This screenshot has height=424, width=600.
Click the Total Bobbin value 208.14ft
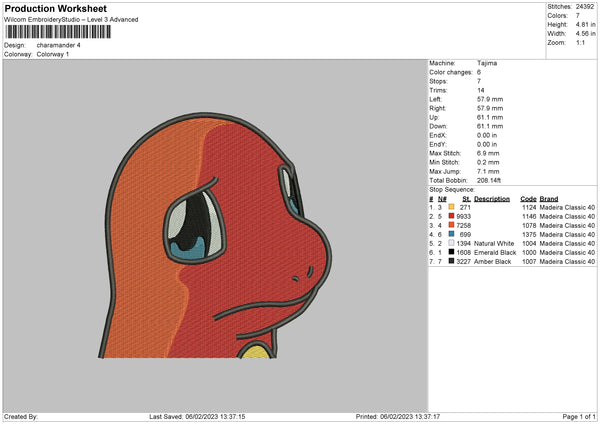[491, 179]
